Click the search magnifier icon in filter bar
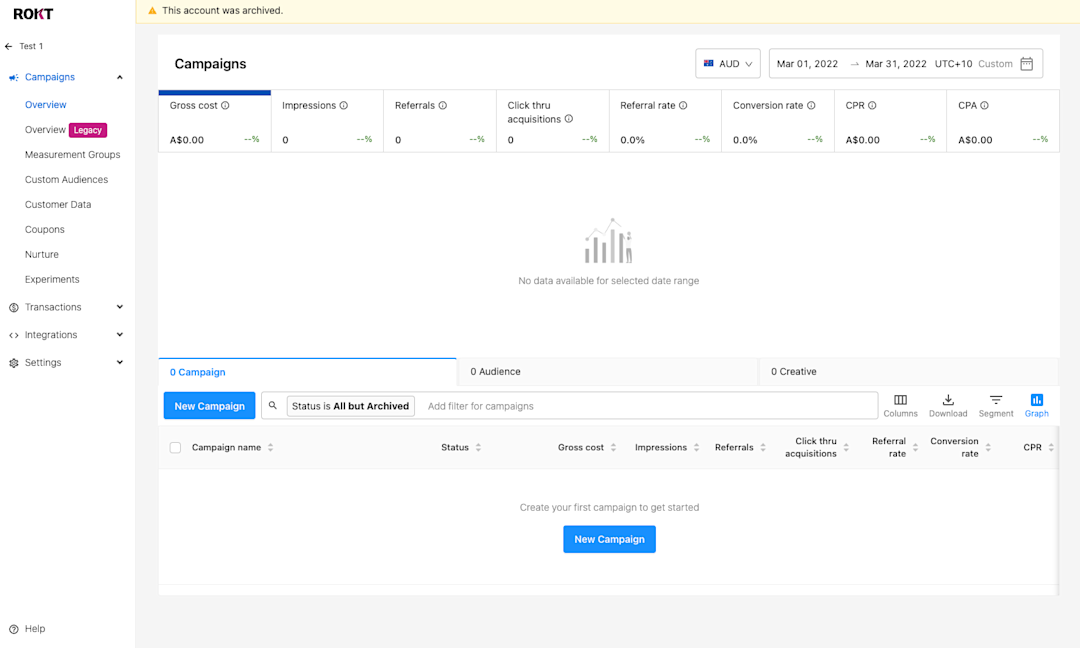Viewport: 1080px width, 648px height. (x=273, y=406)
